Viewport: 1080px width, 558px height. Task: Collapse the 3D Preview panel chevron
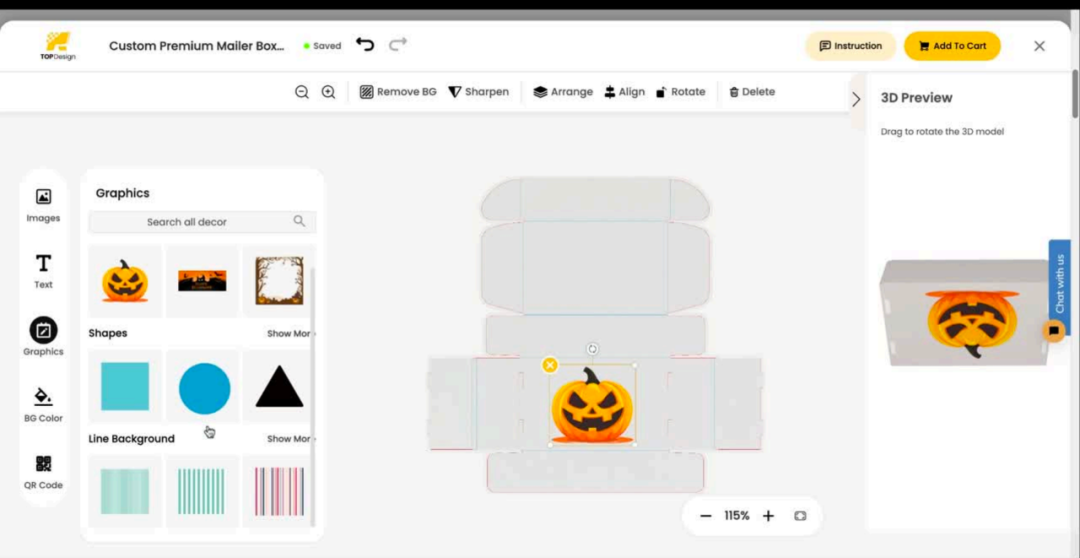856,99
